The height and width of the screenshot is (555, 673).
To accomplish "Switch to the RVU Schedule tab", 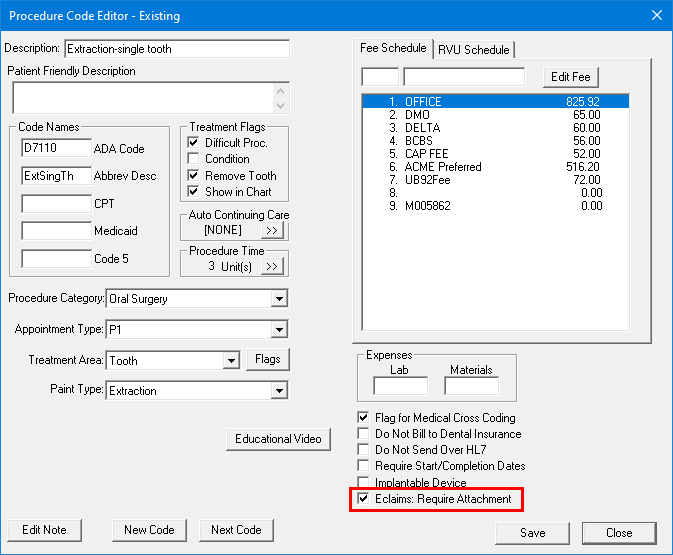I will 473,50.
